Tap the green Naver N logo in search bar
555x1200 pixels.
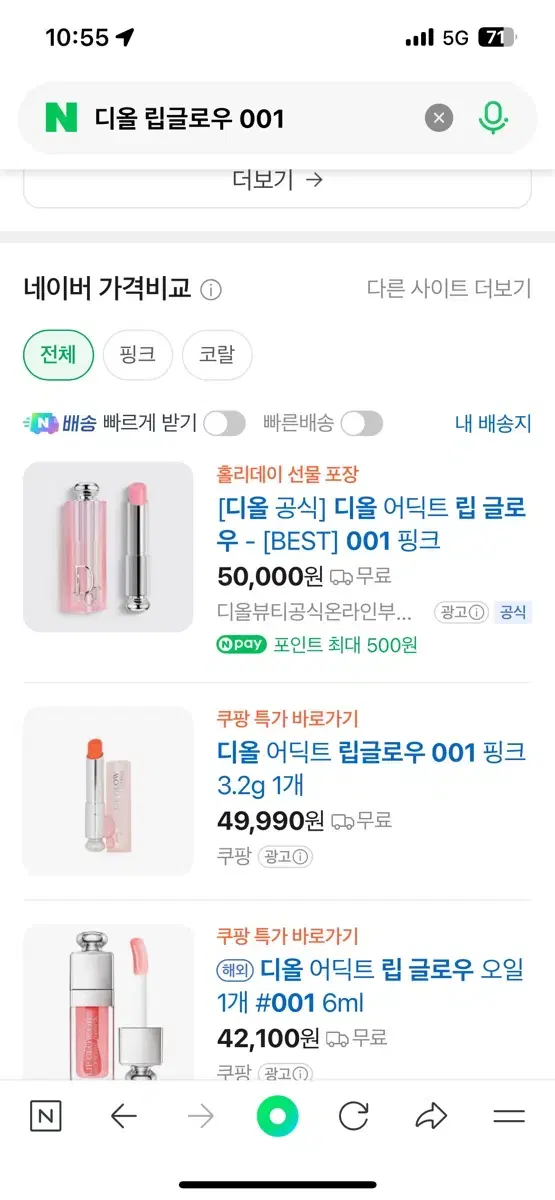click(x=61, y=118)
